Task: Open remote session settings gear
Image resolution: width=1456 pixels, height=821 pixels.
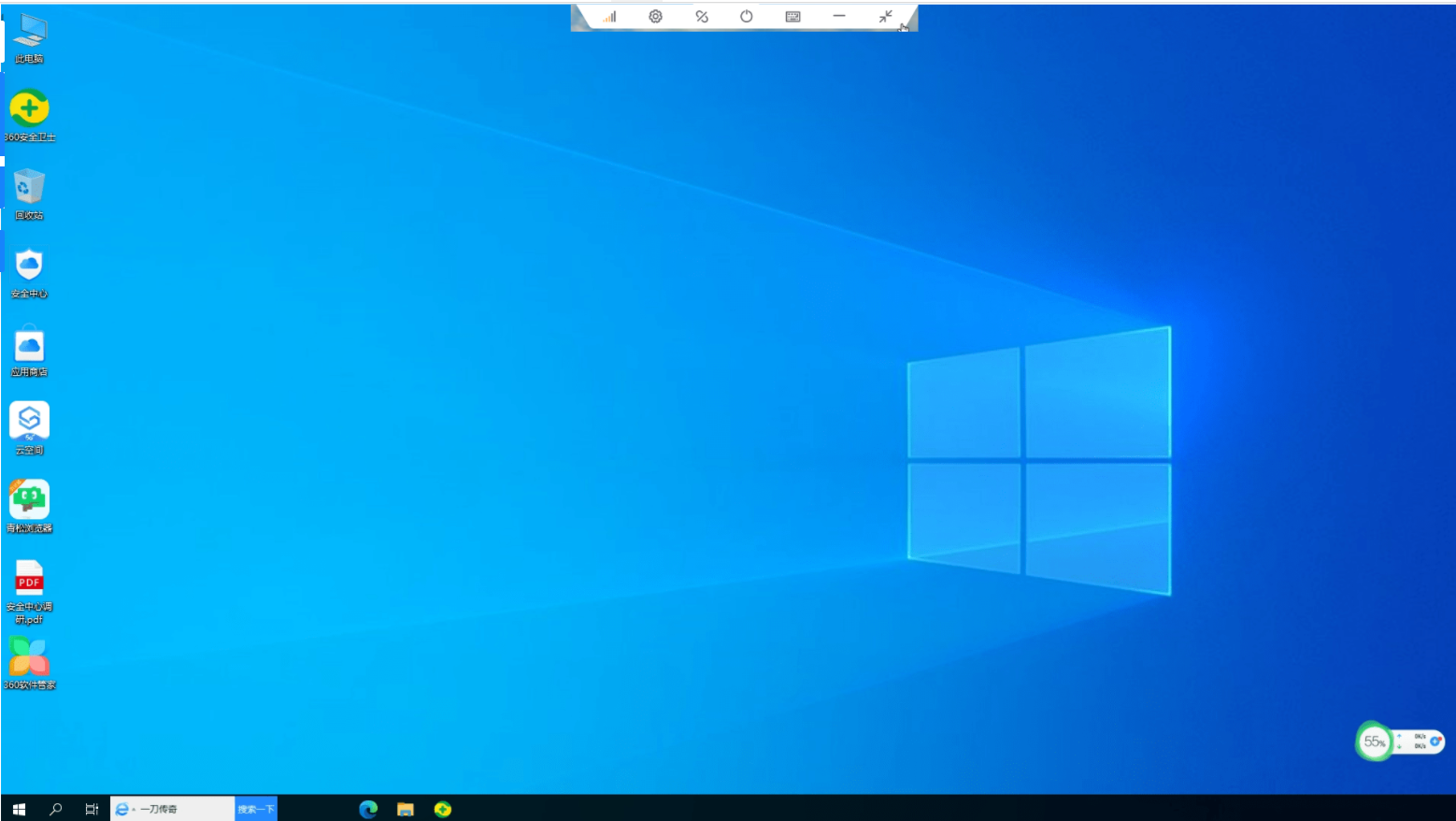Action: pyautogui.click(x=656, y=17)
